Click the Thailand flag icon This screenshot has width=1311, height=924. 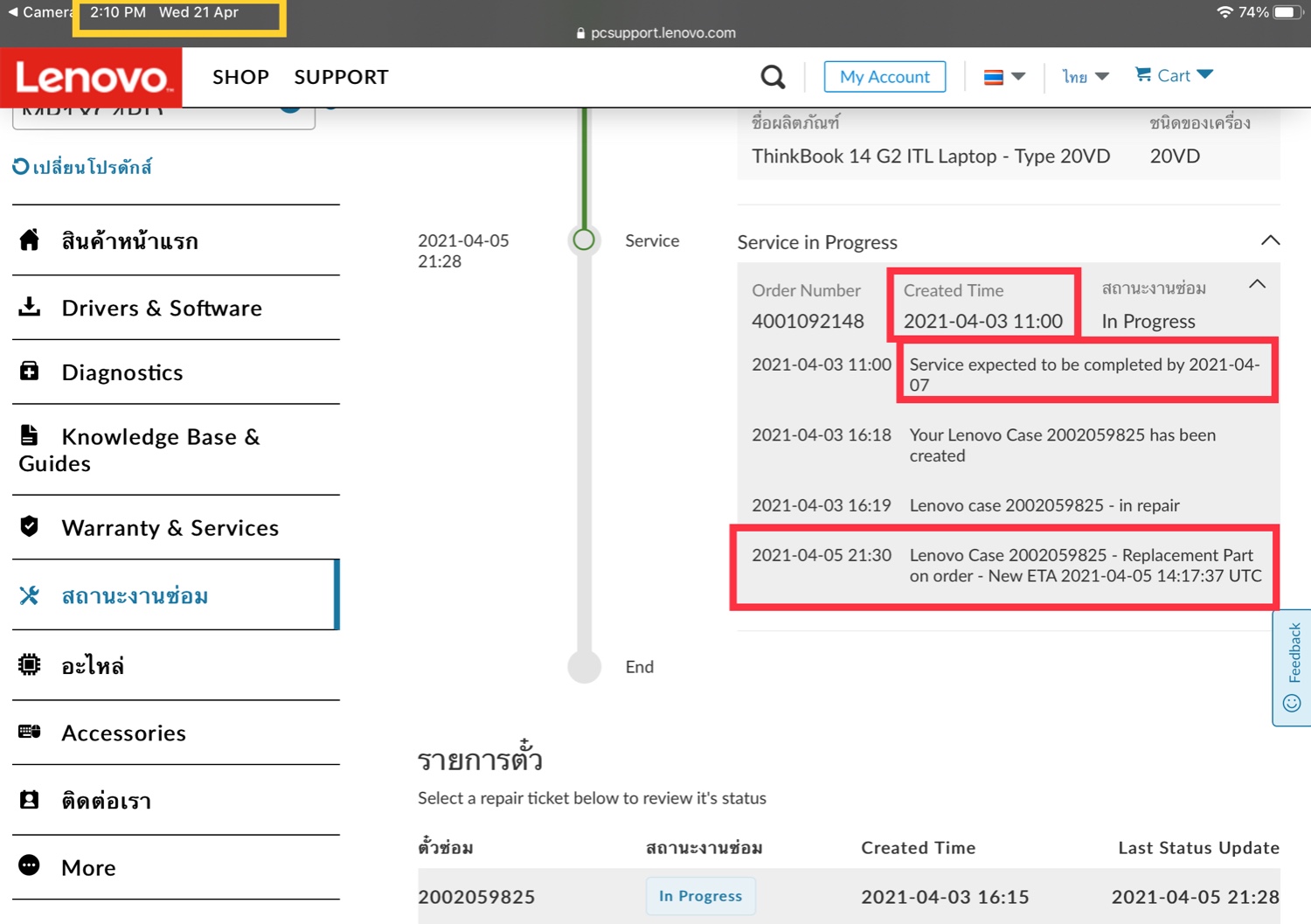pyautogui.click(x=993, y=77)
